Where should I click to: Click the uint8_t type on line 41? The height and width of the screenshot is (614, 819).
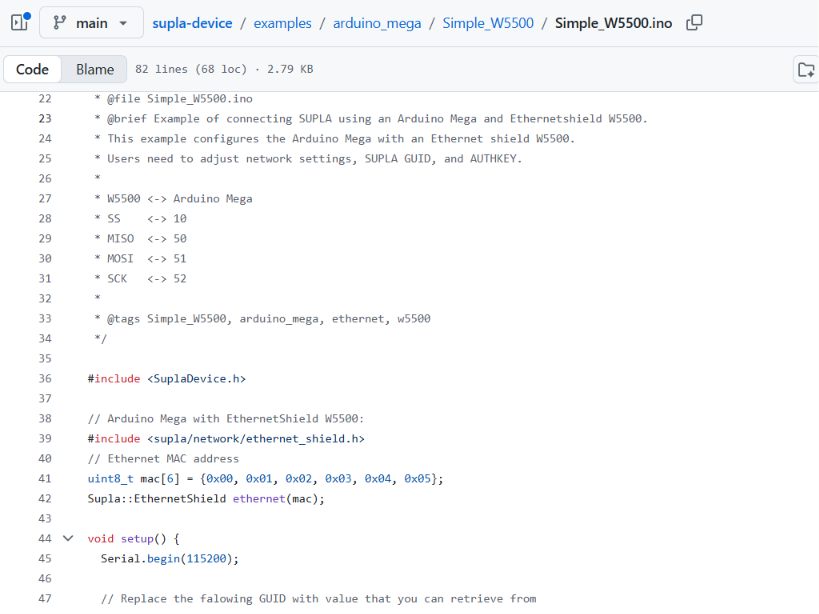[x=110, y=479]
